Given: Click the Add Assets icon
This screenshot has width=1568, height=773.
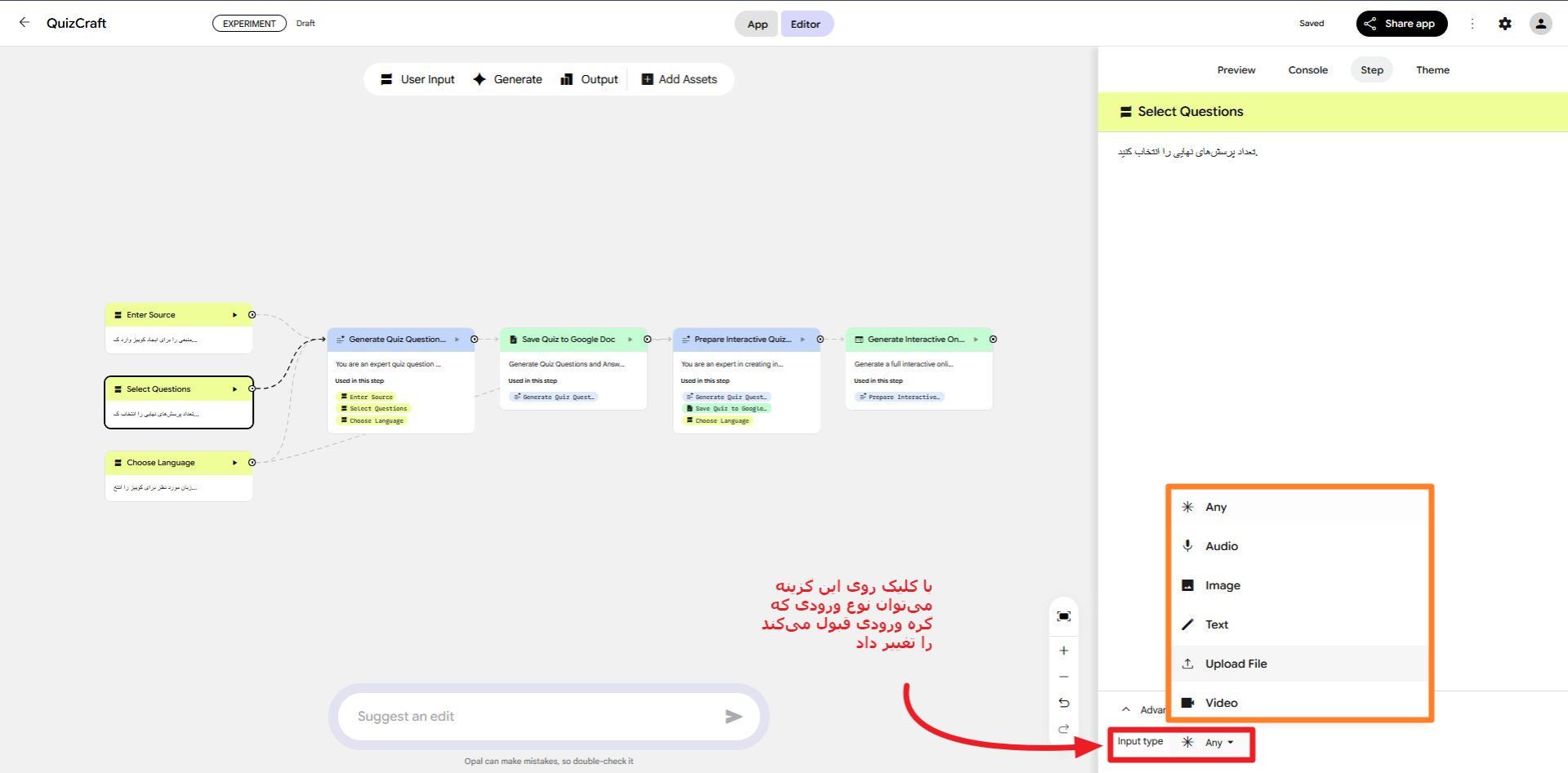Looking at the screenshot, I should click(x=647, y=79).
